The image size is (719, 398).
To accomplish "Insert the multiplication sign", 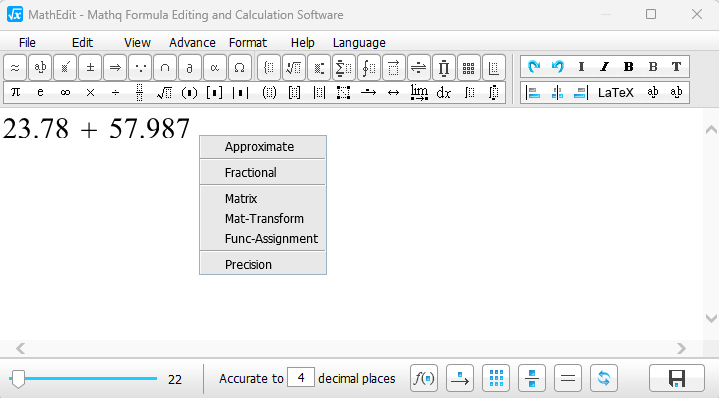I will pos(90,93).
